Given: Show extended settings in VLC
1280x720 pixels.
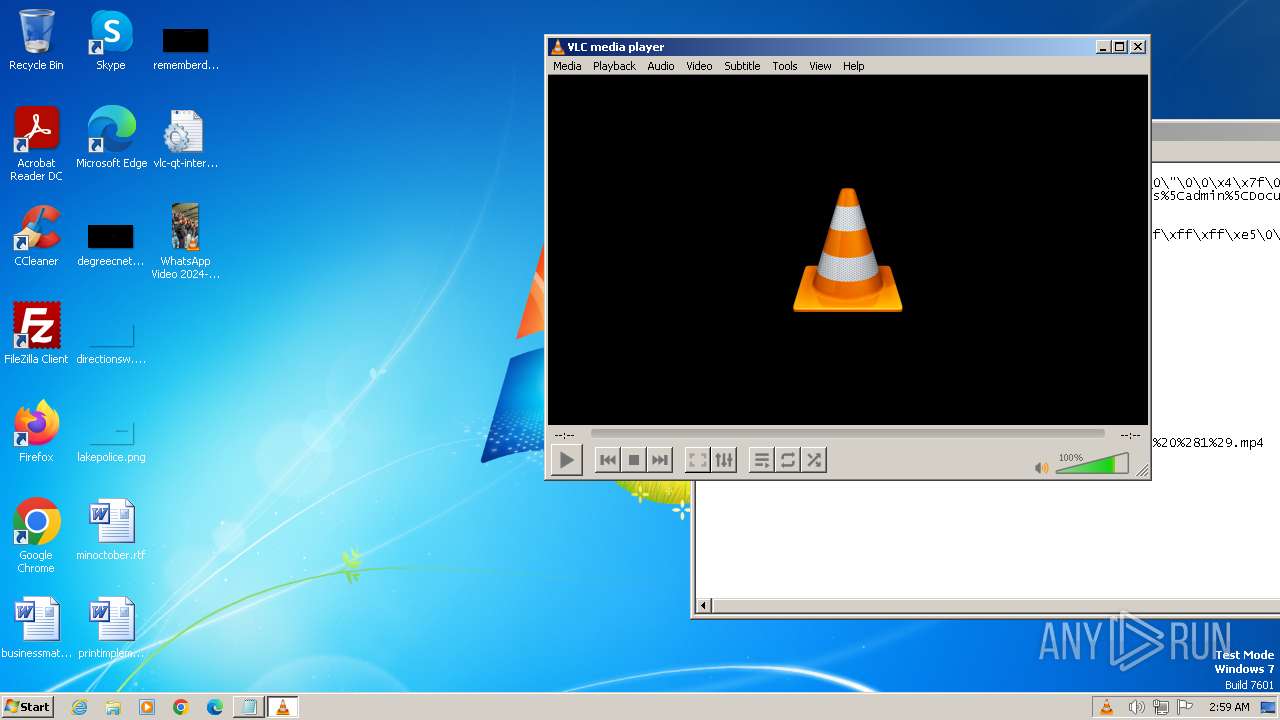Looking at the screenshot, I should pos(724,460).
